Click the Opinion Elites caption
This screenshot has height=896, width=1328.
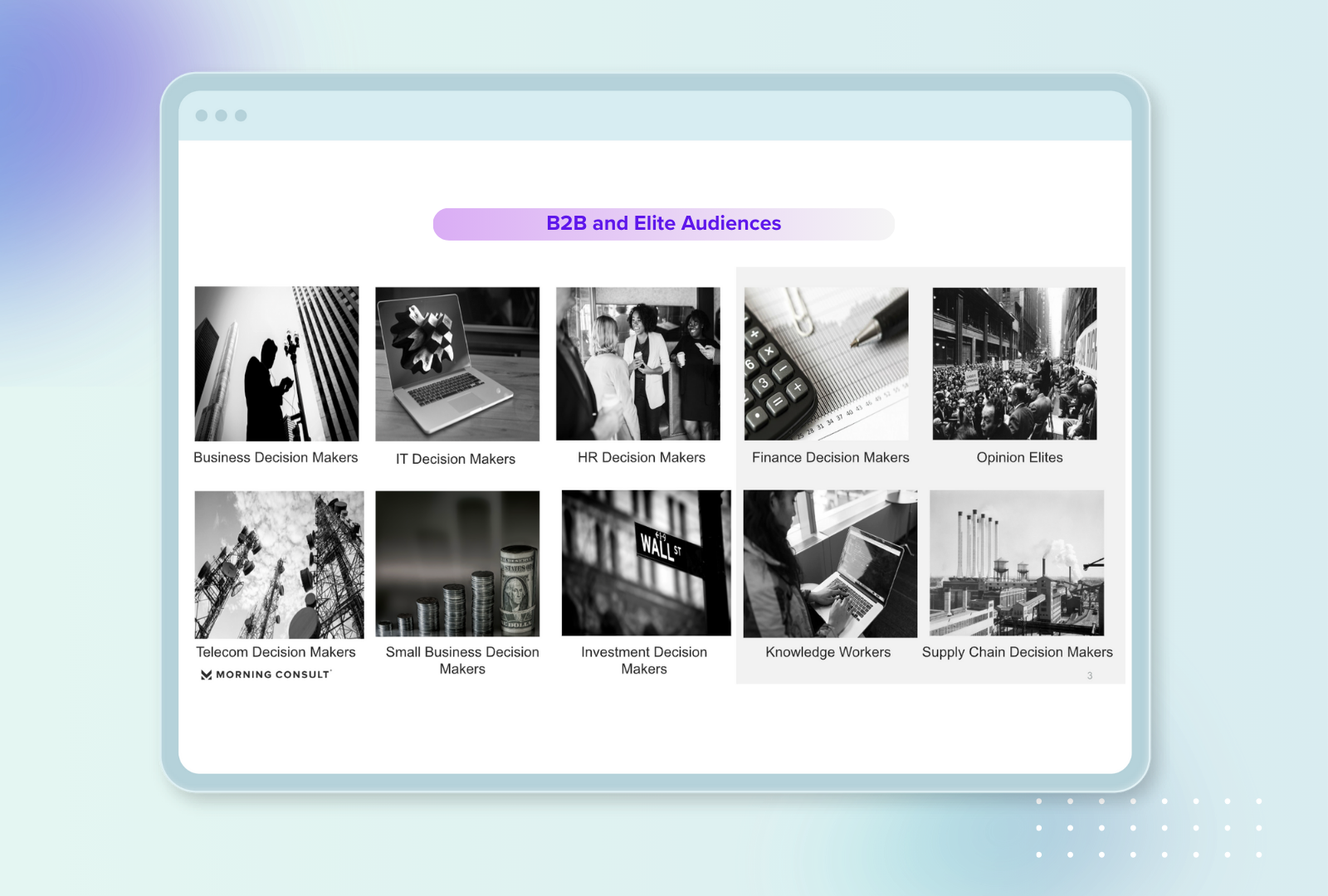click(x=1020, y=458)
